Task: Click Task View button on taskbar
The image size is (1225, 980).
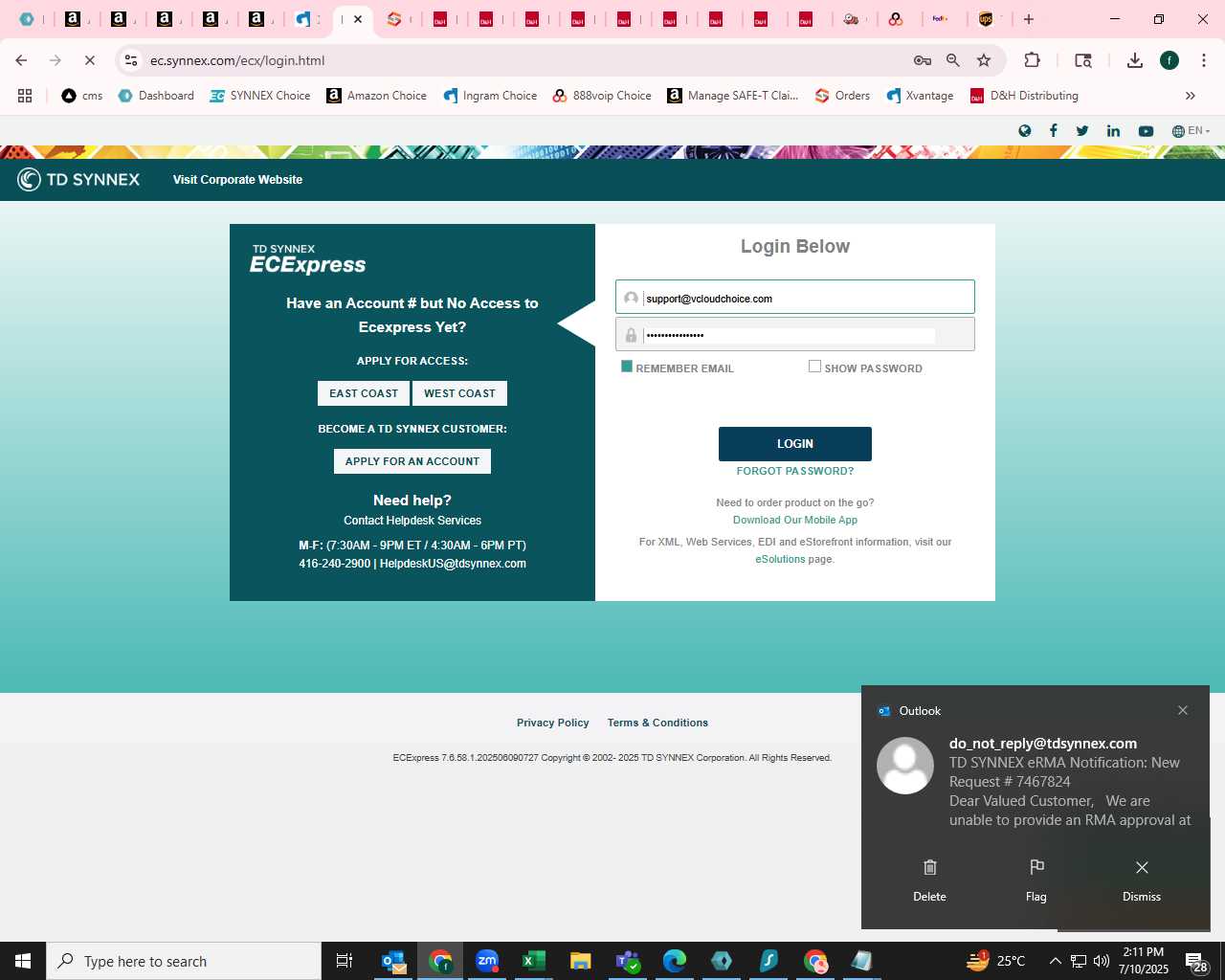Action: (x=345, y=961)
